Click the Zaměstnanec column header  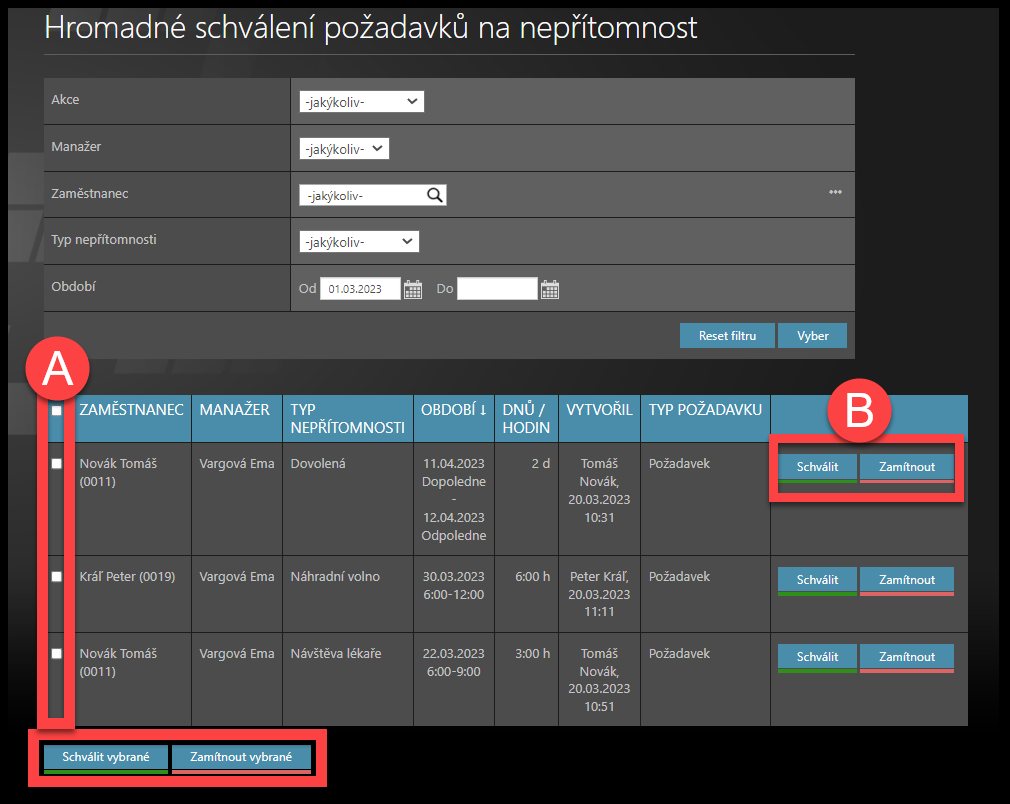click(x=131, y=410)
